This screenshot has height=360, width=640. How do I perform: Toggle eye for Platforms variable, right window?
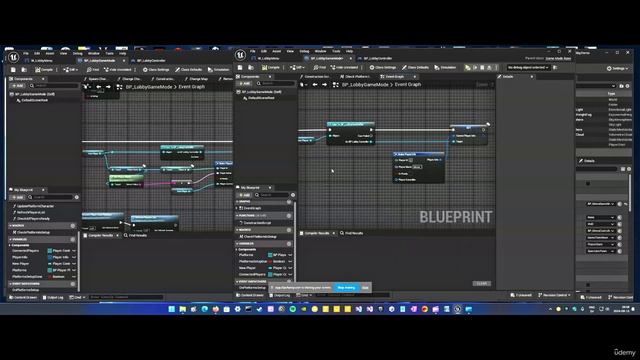click(290, 255)
